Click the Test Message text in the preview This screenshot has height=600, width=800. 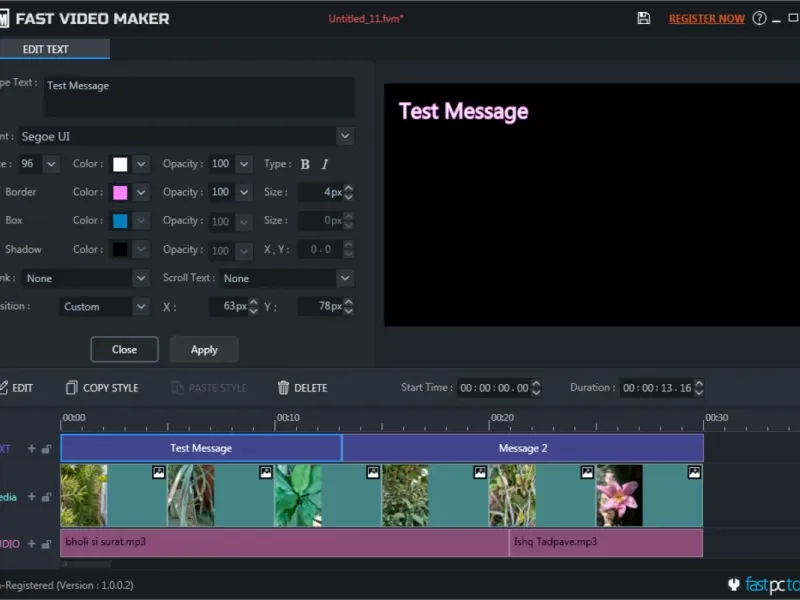[x=463, y=111]
